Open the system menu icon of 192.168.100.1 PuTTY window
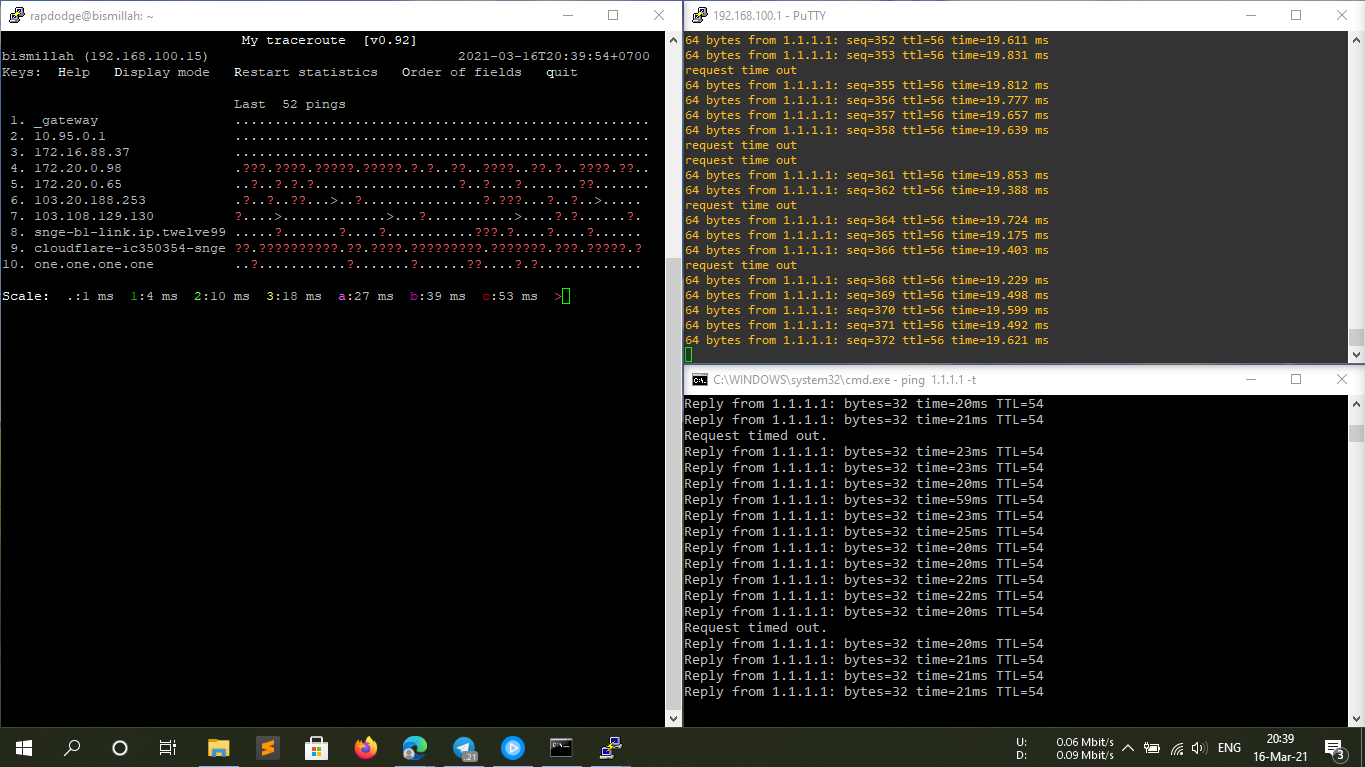This screenshot has width=1365, height=767. click(698, 15)
